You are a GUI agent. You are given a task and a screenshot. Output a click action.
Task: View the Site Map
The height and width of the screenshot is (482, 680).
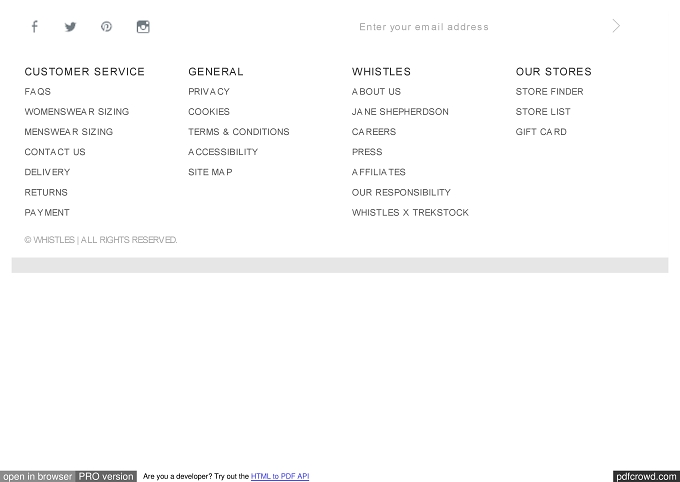(x=210, y=172)
